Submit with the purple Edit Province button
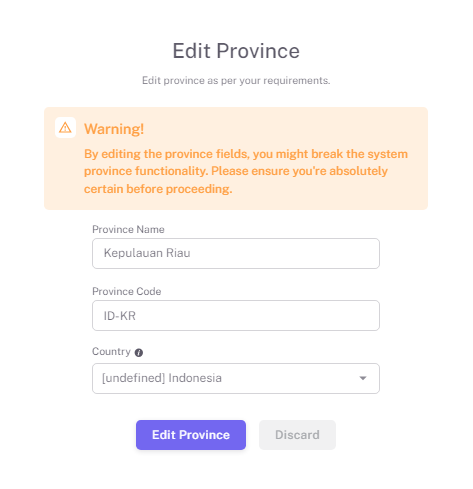The height and width of the screenshot is (489, 473). (191, 435)
